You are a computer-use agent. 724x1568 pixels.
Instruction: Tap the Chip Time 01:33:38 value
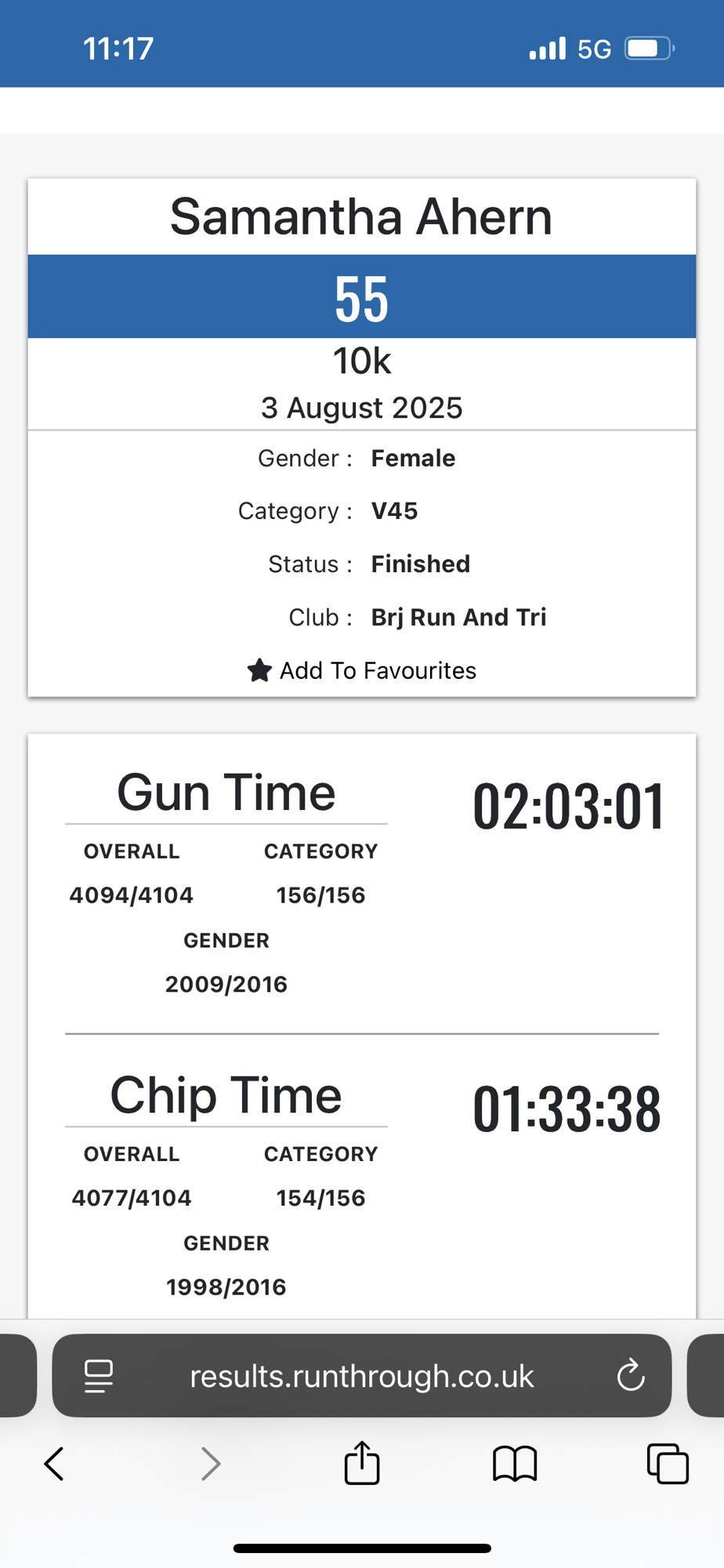coord(567,1109)
